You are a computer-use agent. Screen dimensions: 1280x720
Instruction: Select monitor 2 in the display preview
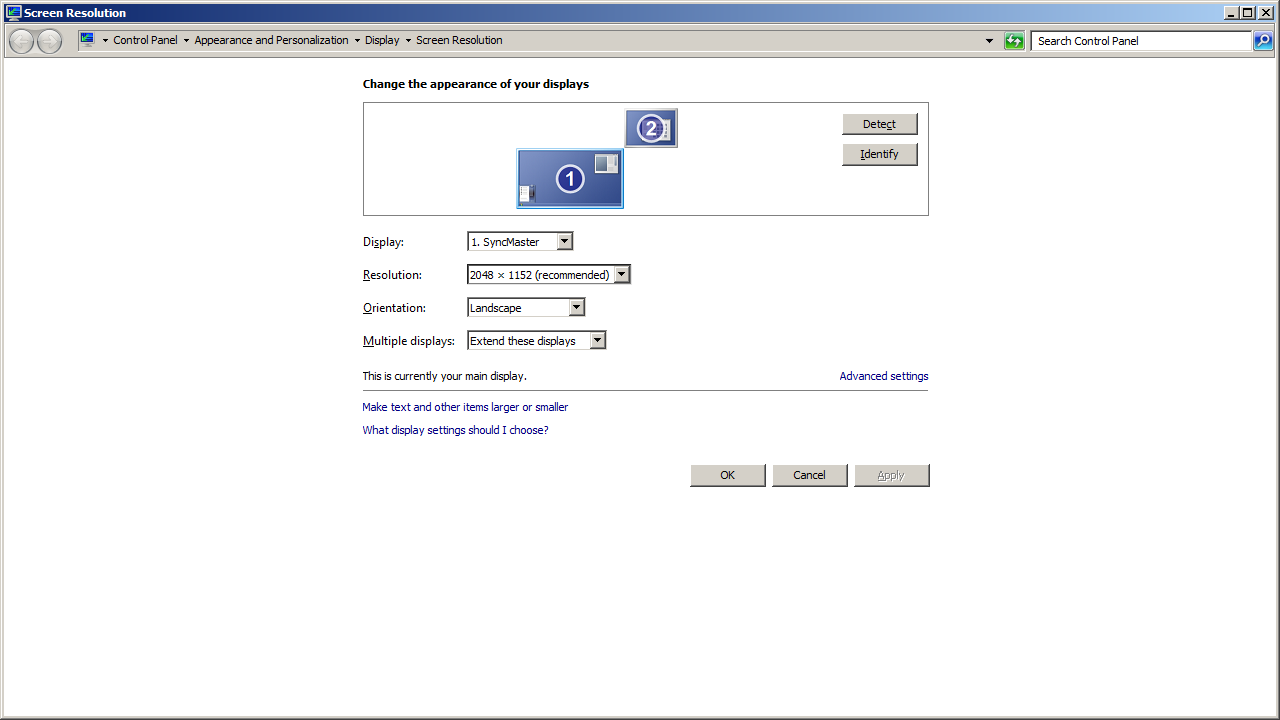[x=651, y=128]
